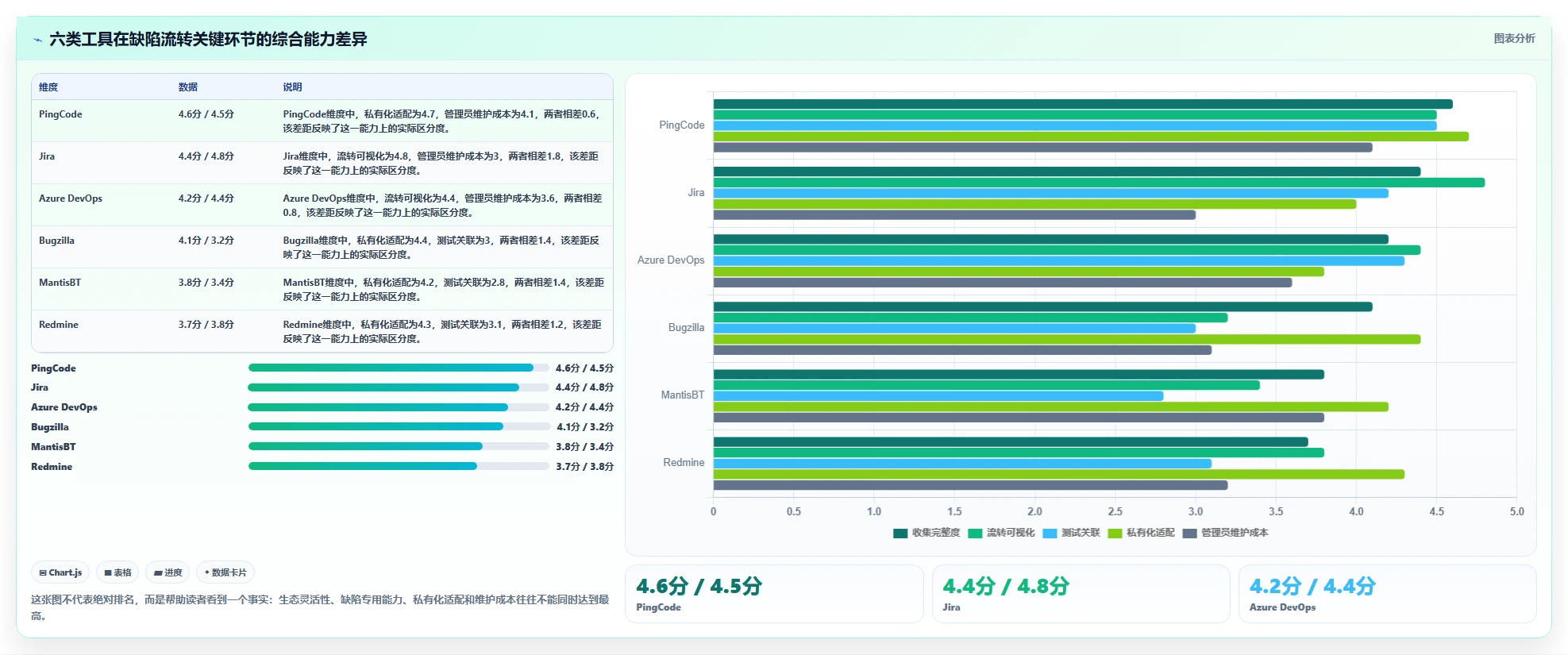Click the 数据 column header

click(x=188, y=87)
